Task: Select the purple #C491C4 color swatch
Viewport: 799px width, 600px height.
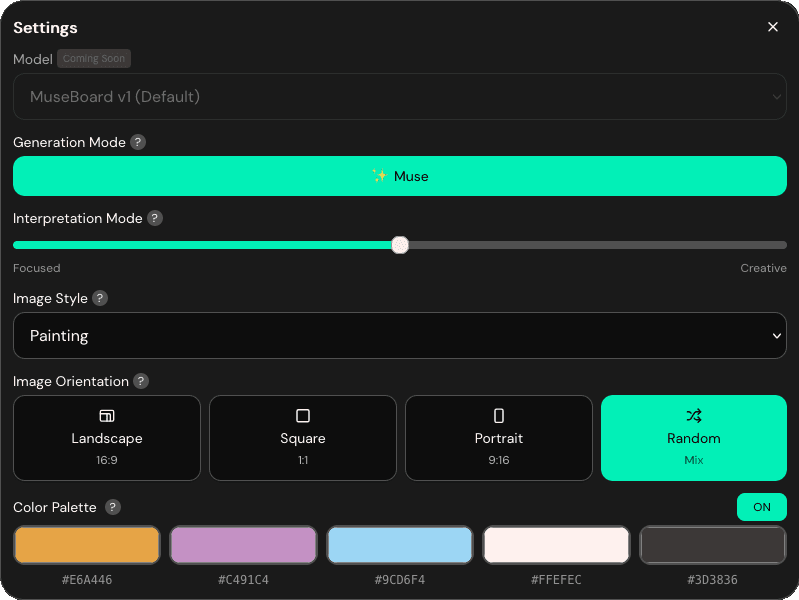Action: click(x=243, y=545)
